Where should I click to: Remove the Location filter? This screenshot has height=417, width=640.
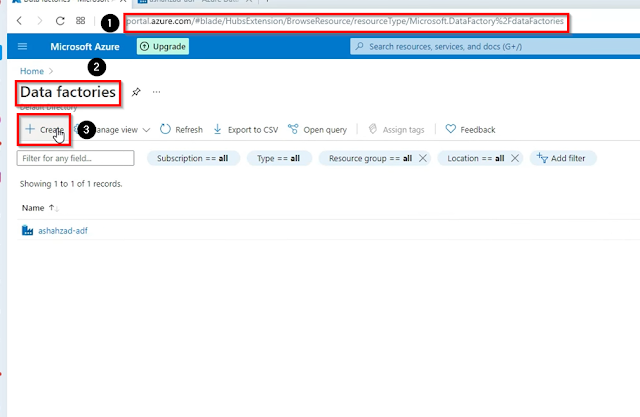click(x=515, y=158)
